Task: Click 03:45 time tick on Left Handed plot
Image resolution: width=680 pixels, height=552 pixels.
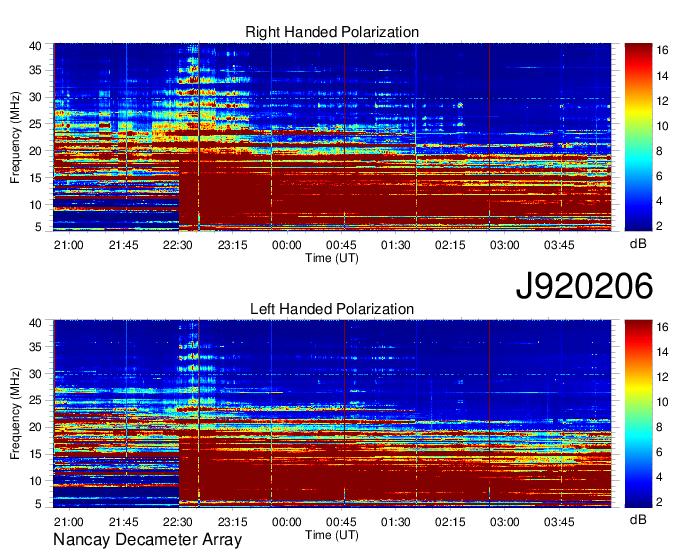Action: pyautogui.click(x=559, y=522)
